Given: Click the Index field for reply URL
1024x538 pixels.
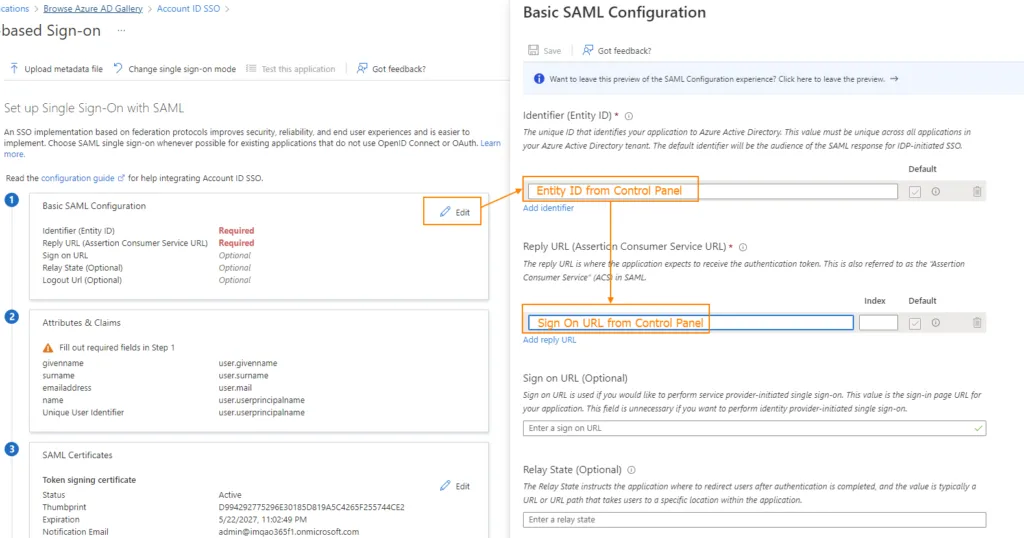Looking at the screenshot, I should click(x=878, y=323).
